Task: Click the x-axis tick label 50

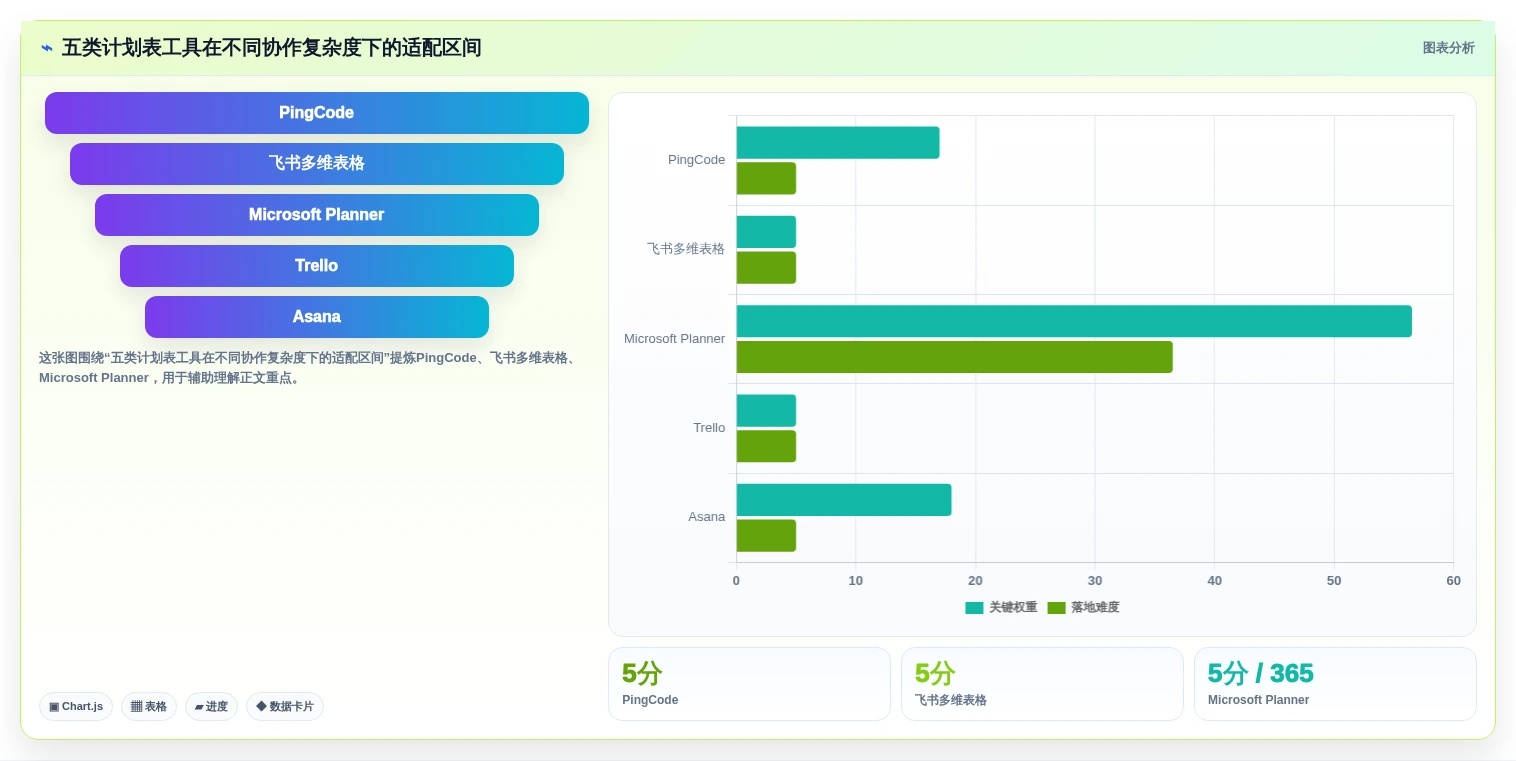Action: tap(1334, 581)
